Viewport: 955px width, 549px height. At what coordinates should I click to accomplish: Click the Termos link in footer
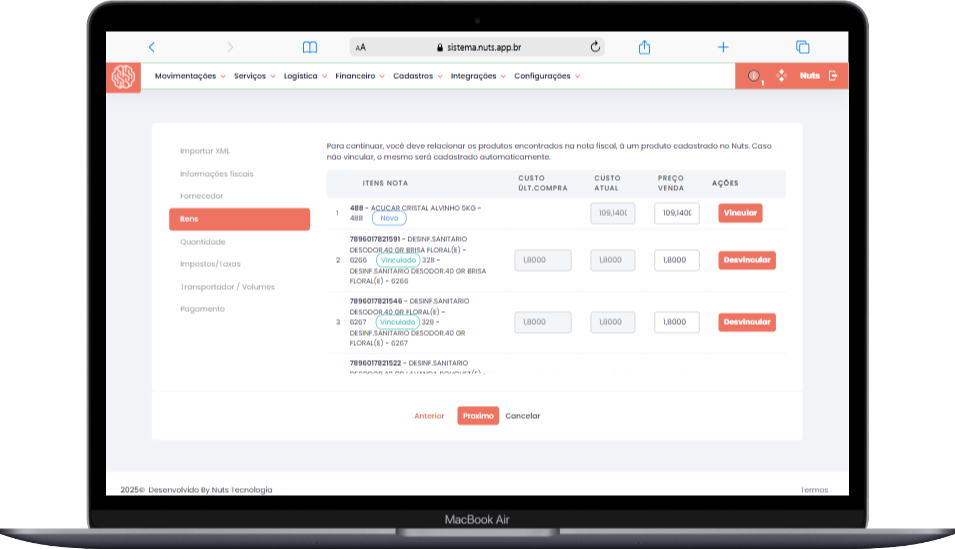pos(814,490)
